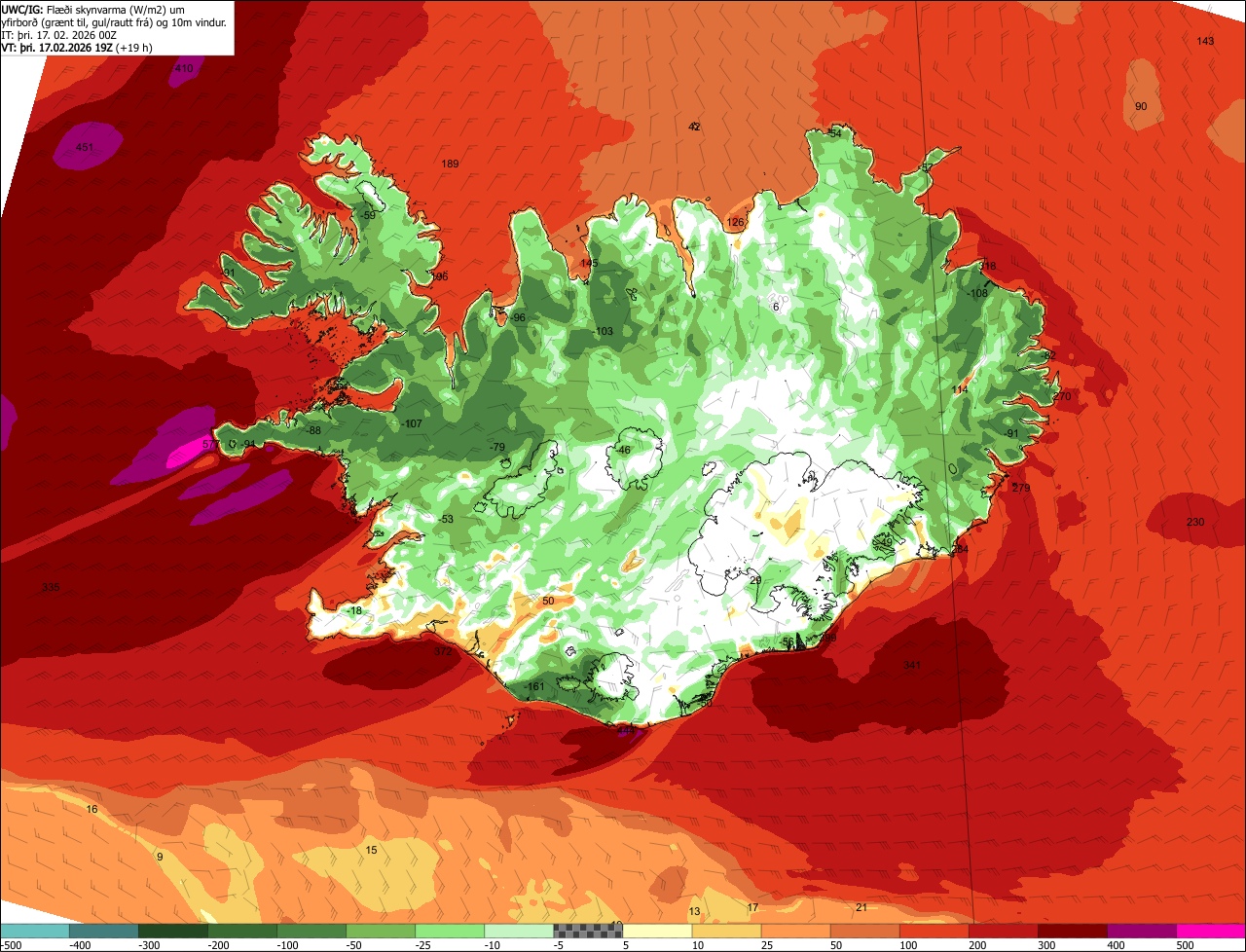Click the header line ending '10m vindur.'
1246x952 pixels.
tap(114, 22)
